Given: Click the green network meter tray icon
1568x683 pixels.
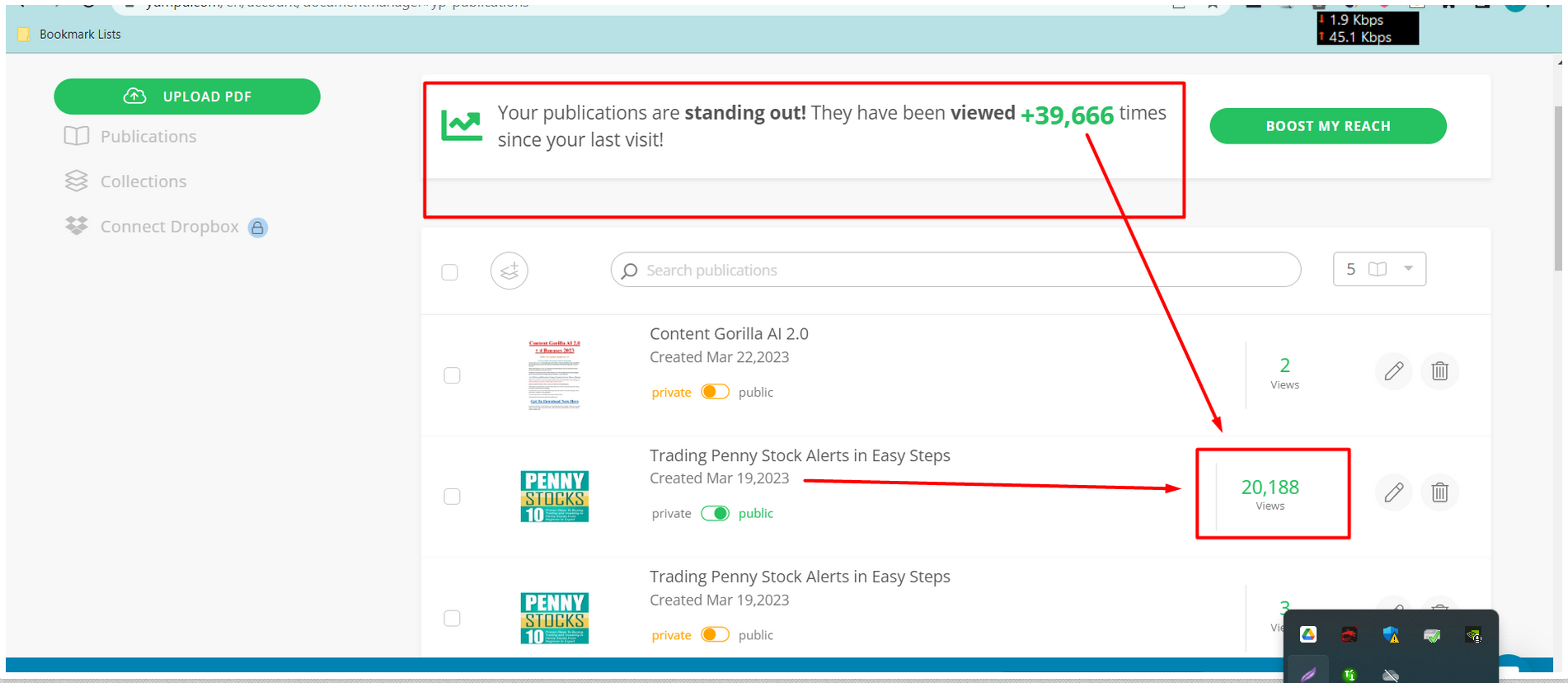Looking at the screenshot, I should point(1350,676).
